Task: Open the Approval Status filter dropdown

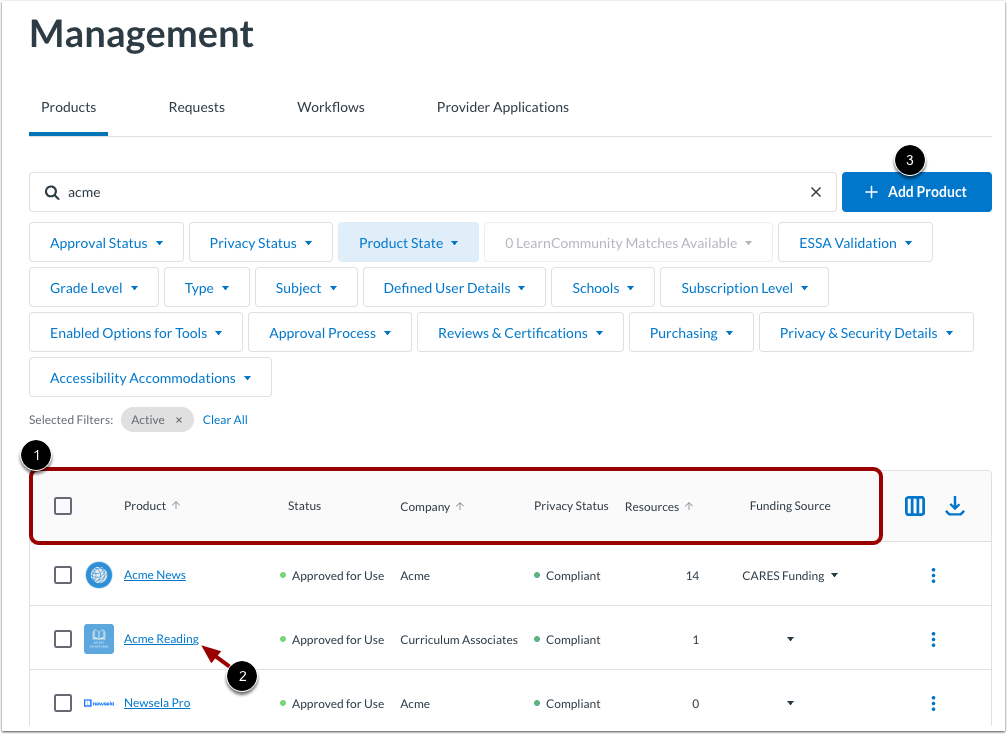Action: click(x=105, y=242)
